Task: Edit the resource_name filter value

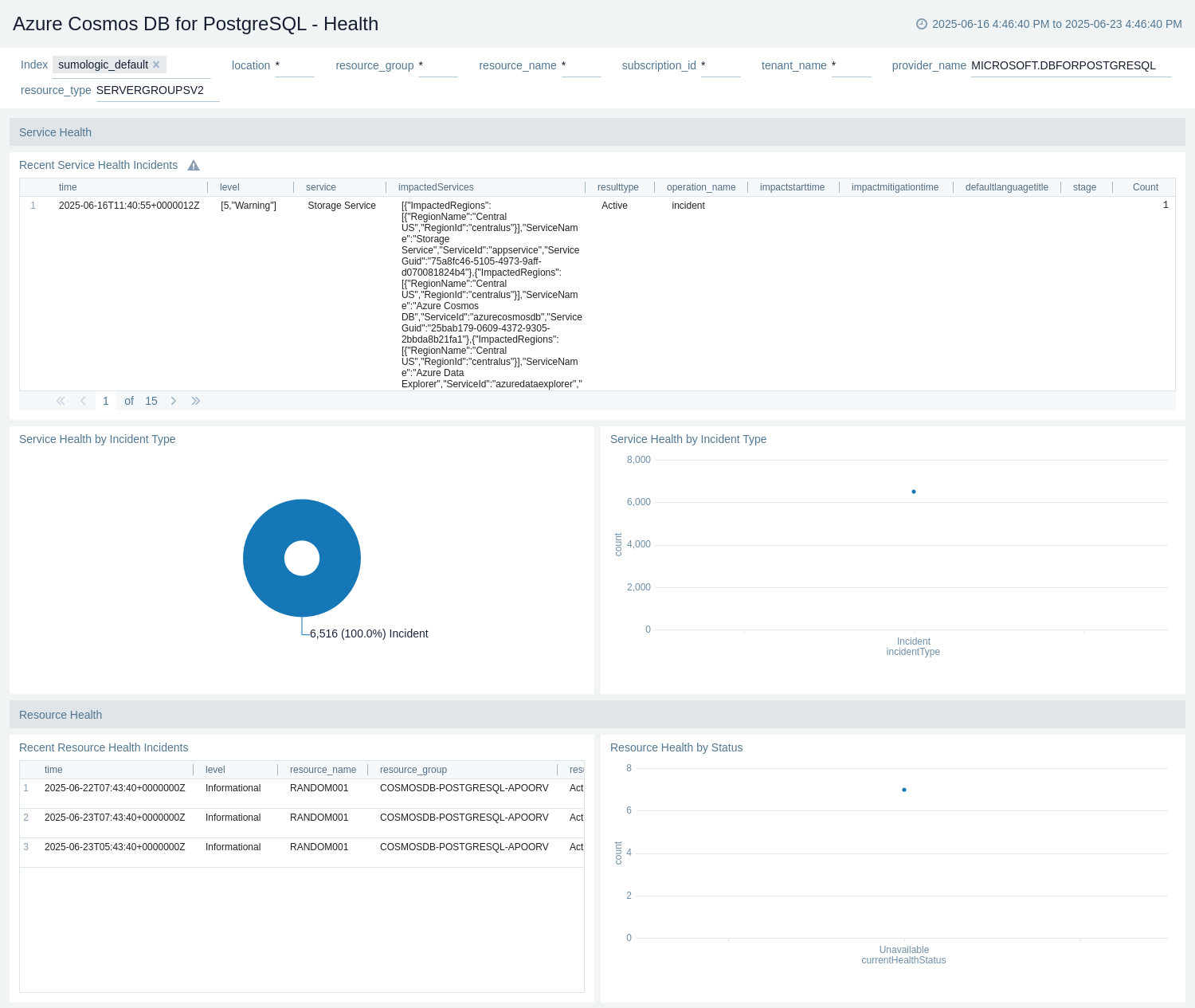Action: click(582, 65)
